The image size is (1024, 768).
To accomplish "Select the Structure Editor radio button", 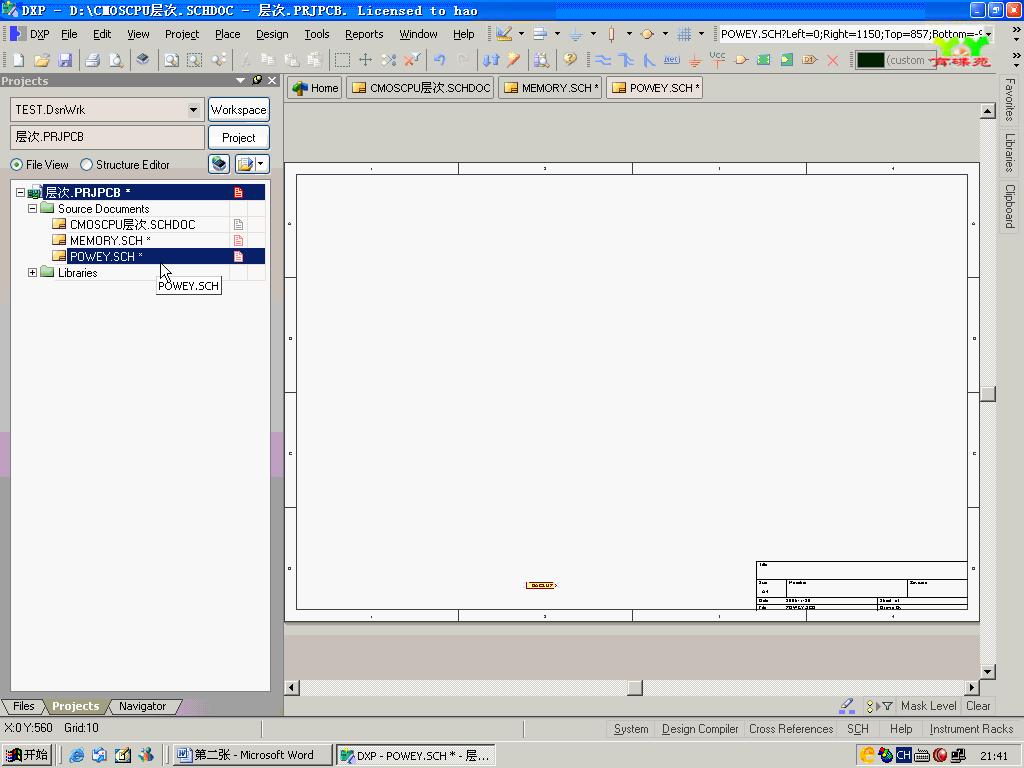I will tap(86, 165).
